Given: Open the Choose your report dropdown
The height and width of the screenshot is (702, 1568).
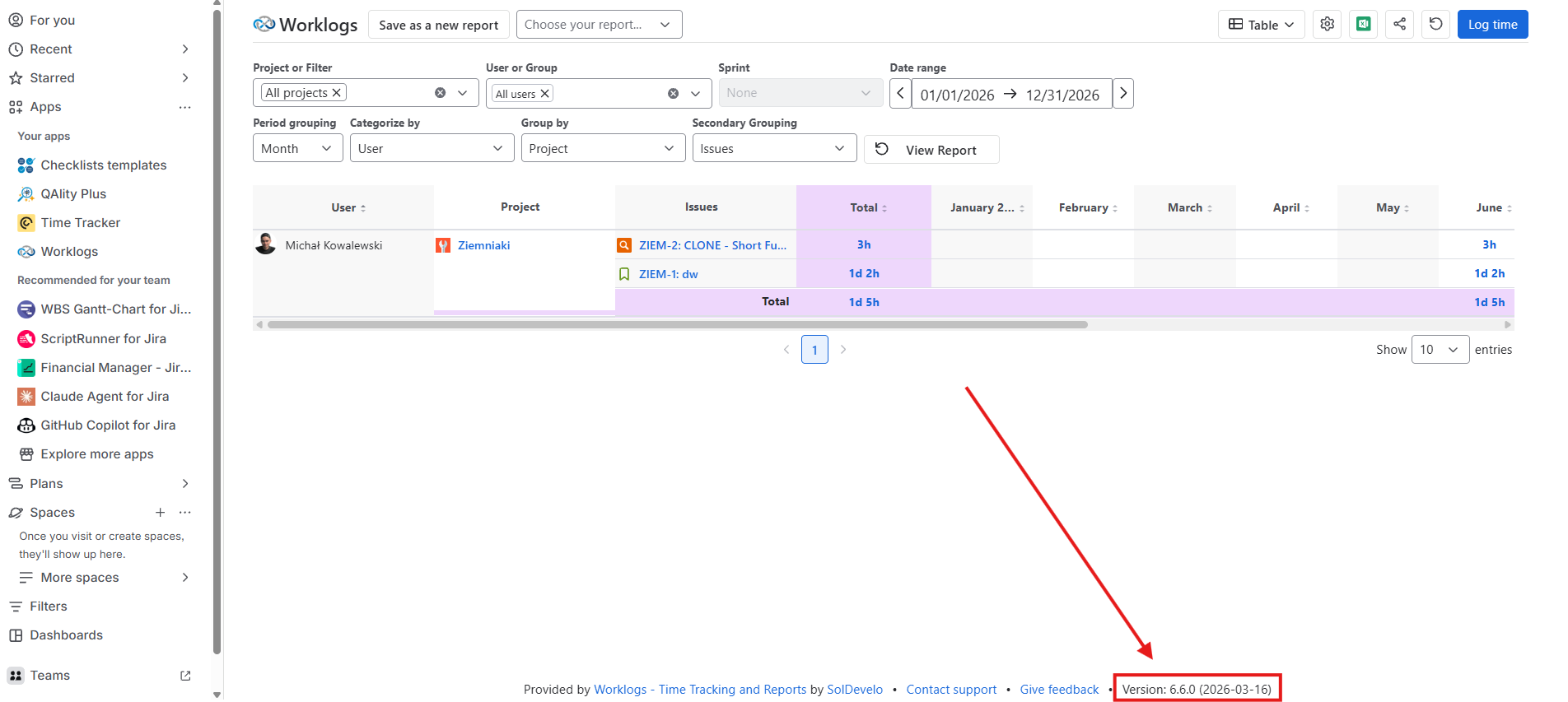Looking at the screenshot, I should coord(599,25).
